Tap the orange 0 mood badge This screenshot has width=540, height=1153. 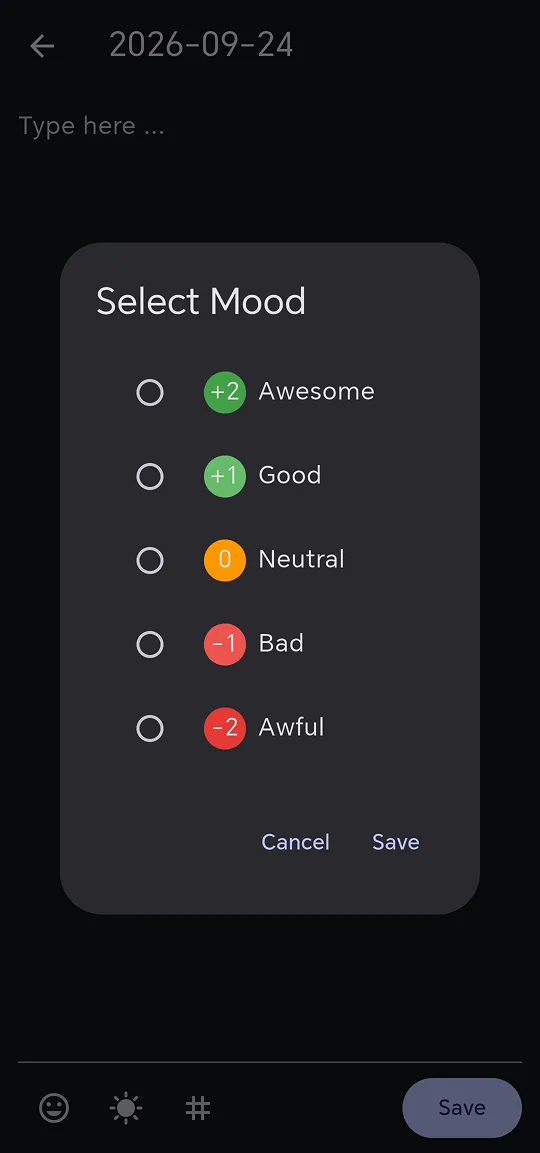[x=224, y=560]
